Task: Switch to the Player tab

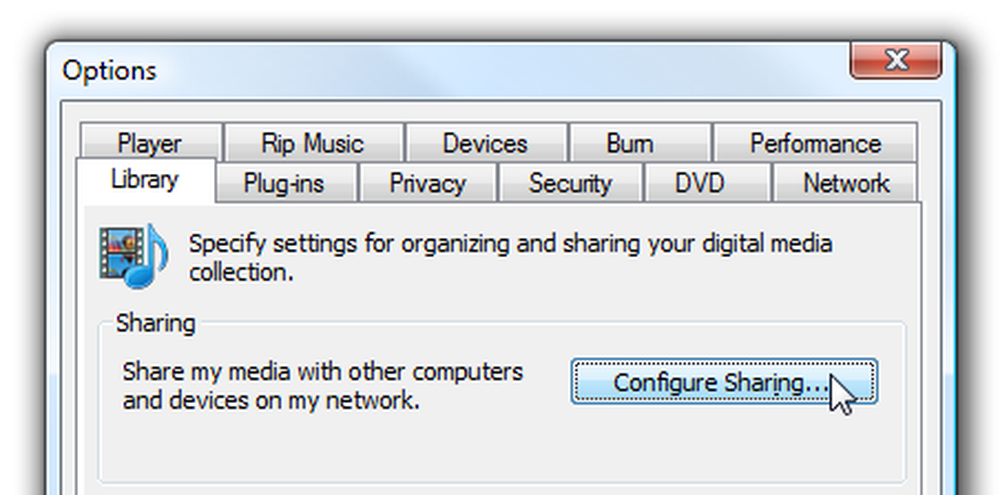Action: point(151,143)
